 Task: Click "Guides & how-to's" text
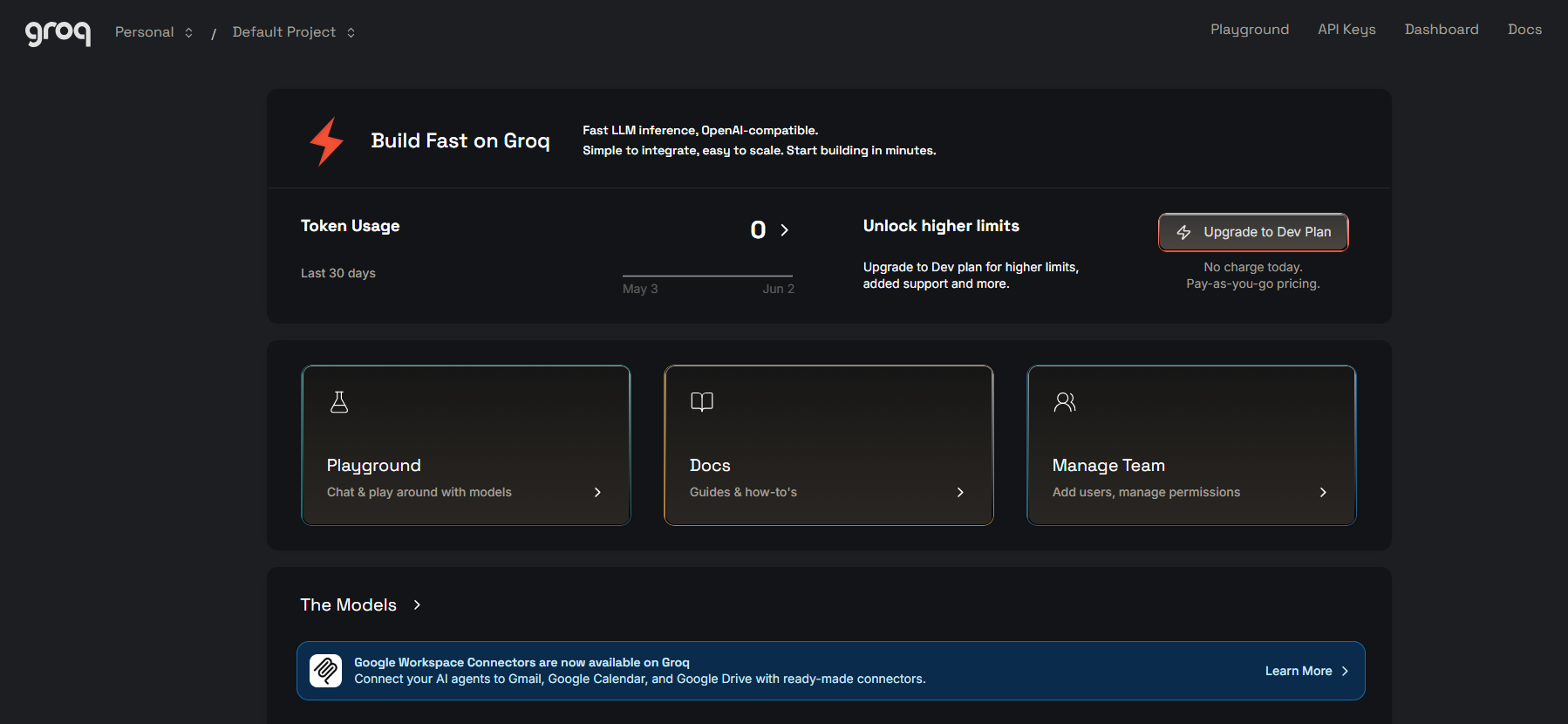743,492
